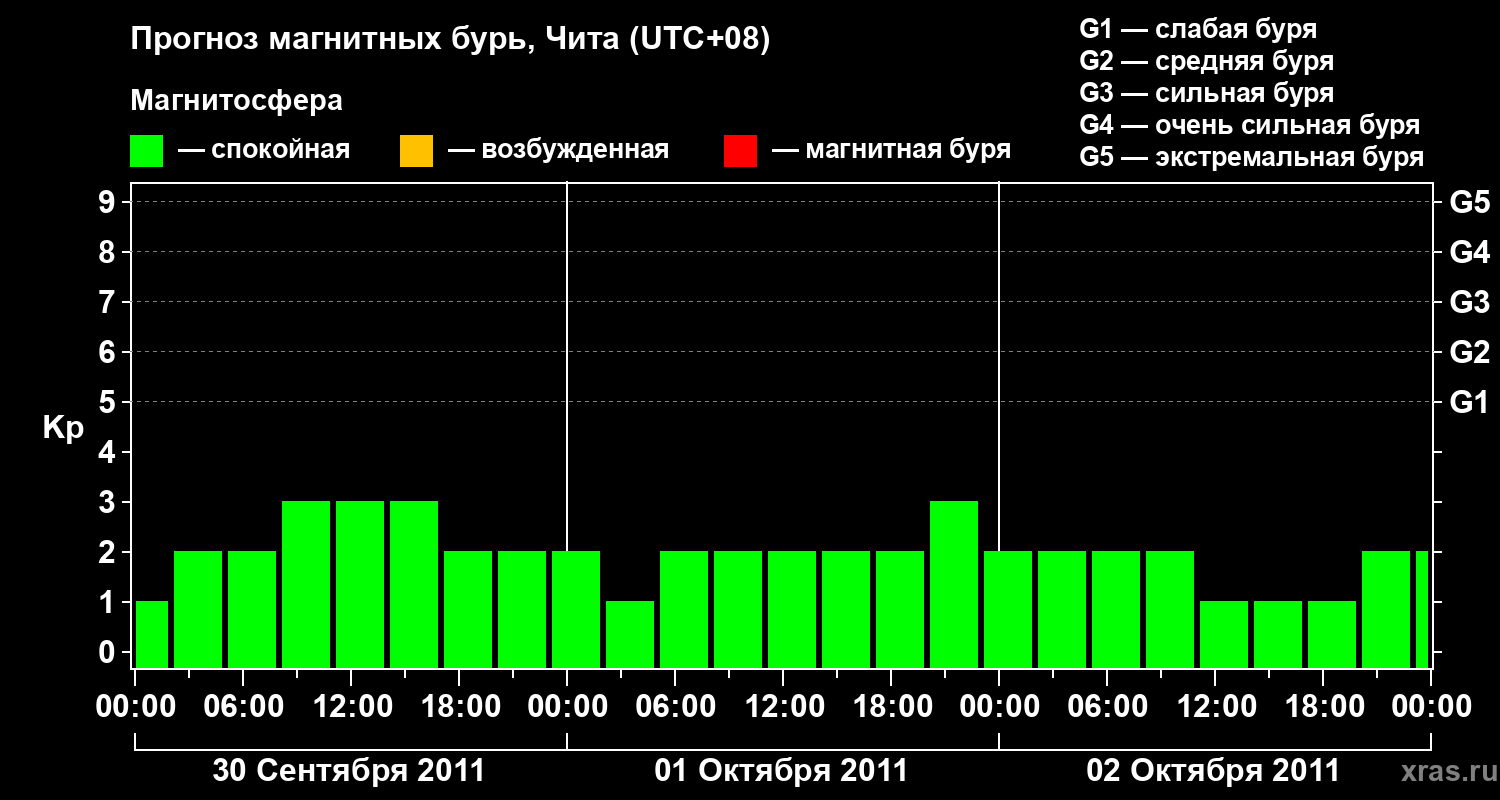
Task: Click the G1 label on the right axis
Action: 1470,403
